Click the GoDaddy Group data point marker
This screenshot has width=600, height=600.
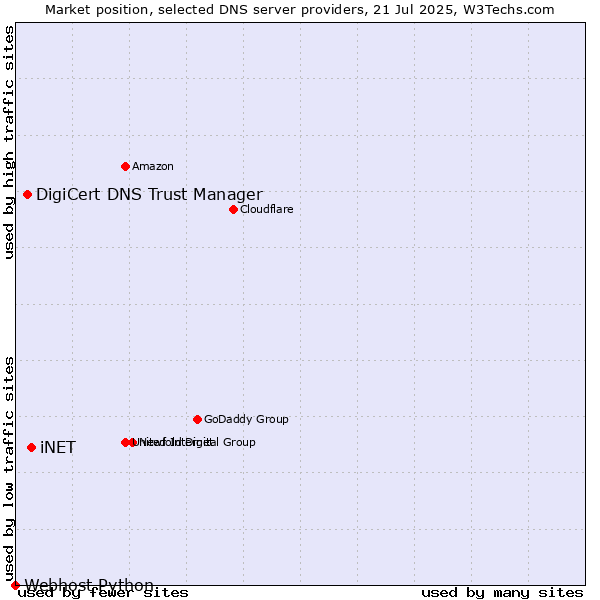(x=197, y=419)
